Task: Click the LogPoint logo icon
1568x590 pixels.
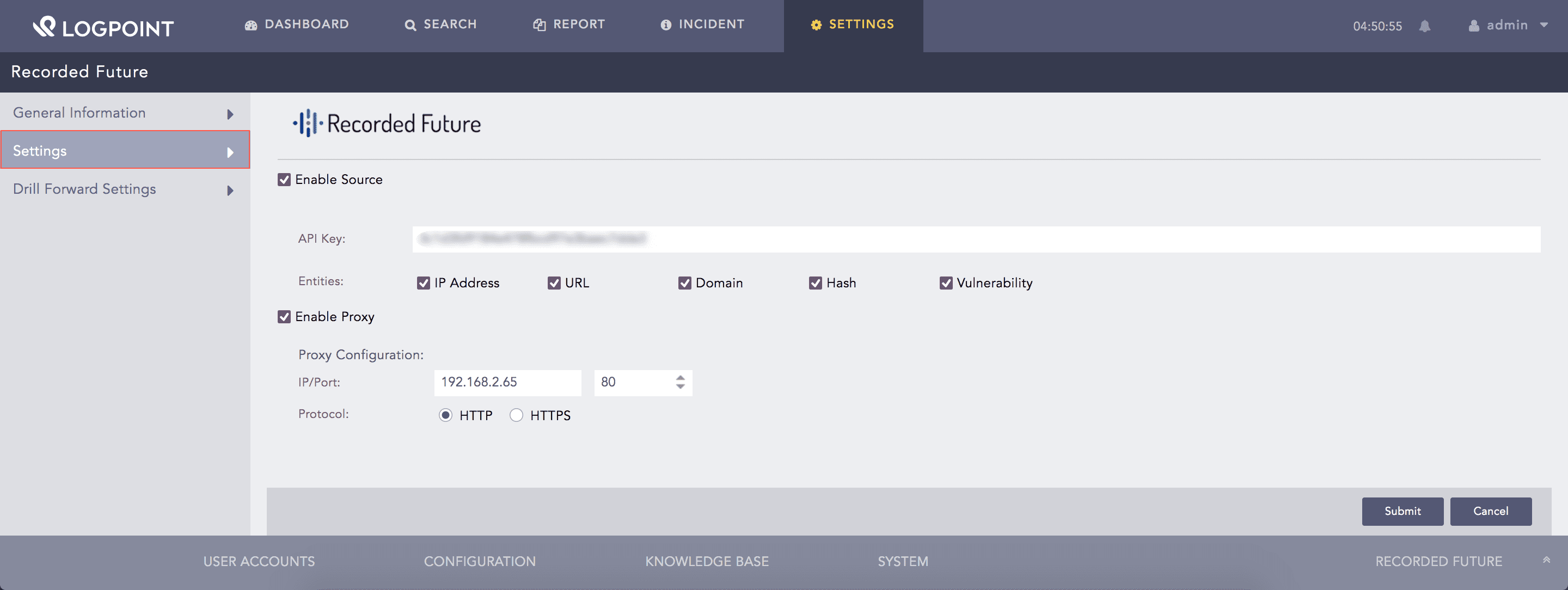Action: pos(44,26)
